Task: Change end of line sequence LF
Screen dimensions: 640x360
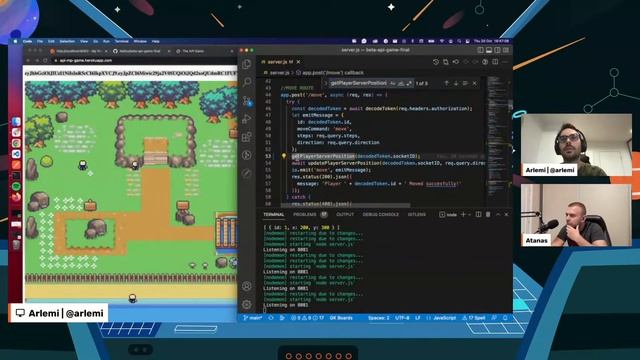Action: tap(418, 318)
